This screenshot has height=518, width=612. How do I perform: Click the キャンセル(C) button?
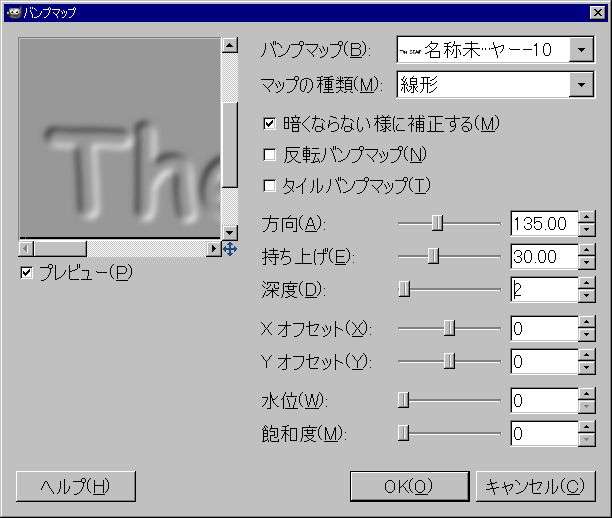point(536,486)
